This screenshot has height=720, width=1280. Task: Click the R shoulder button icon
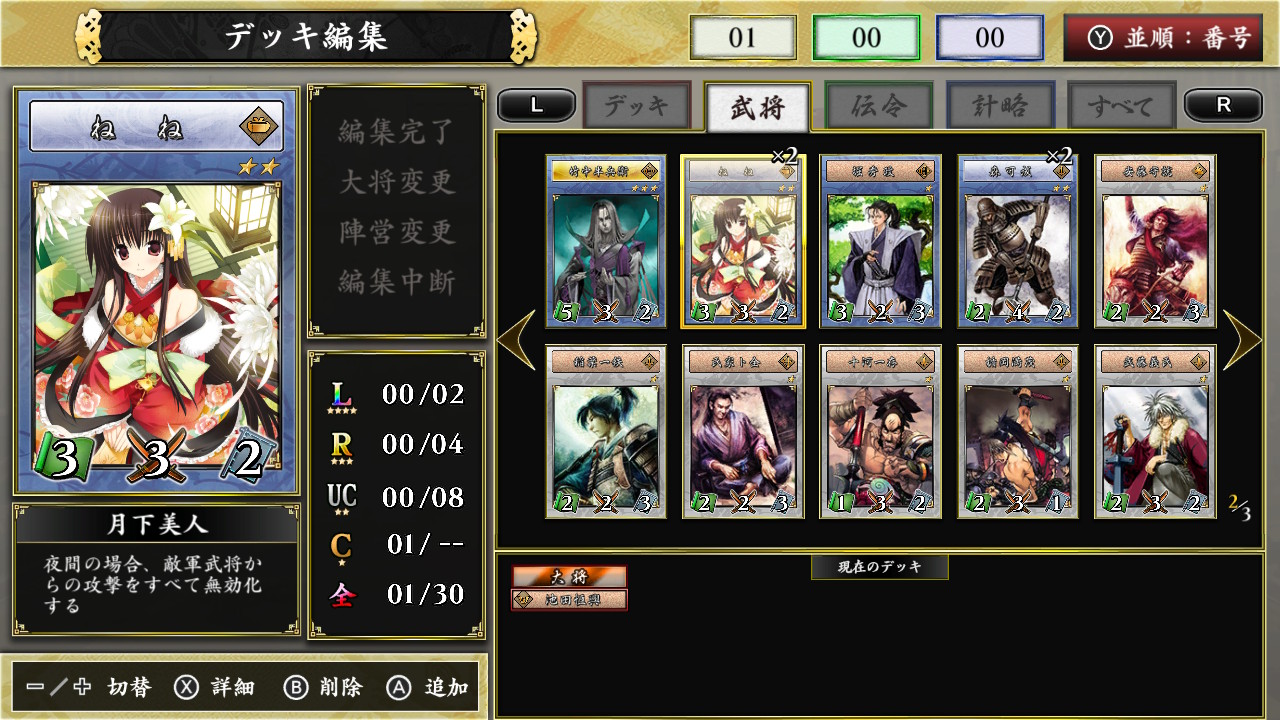pyautogui.click(x=1223, y=106)
